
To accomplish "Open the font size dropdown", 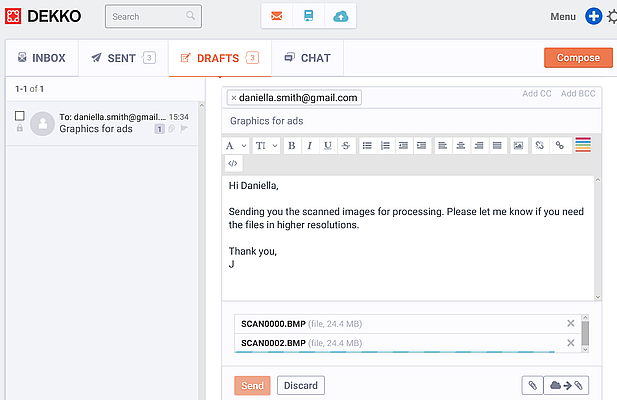I will (266, 145).
